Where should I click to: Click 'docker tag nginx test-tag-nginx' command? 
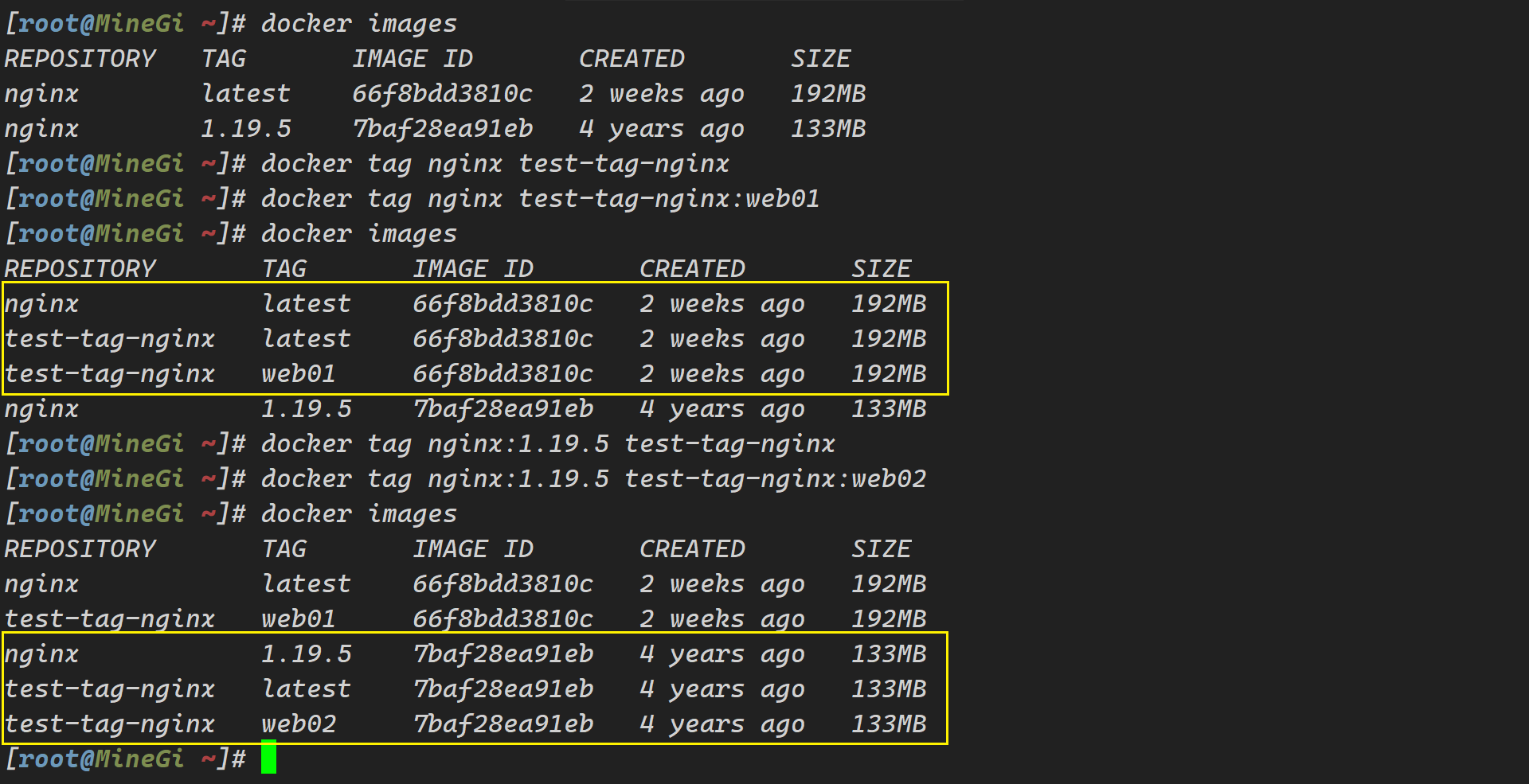coord(495,164)
